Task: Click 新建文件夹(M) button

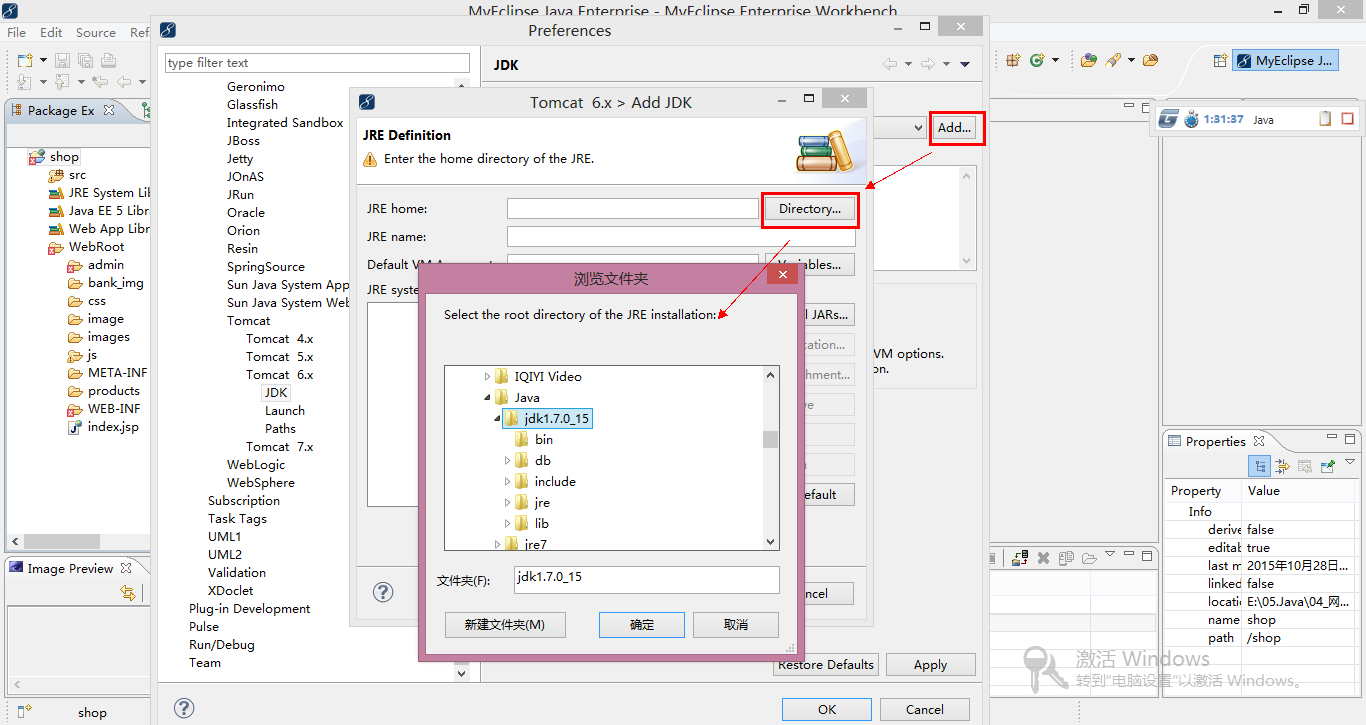Action: click(x=505, y=625)
